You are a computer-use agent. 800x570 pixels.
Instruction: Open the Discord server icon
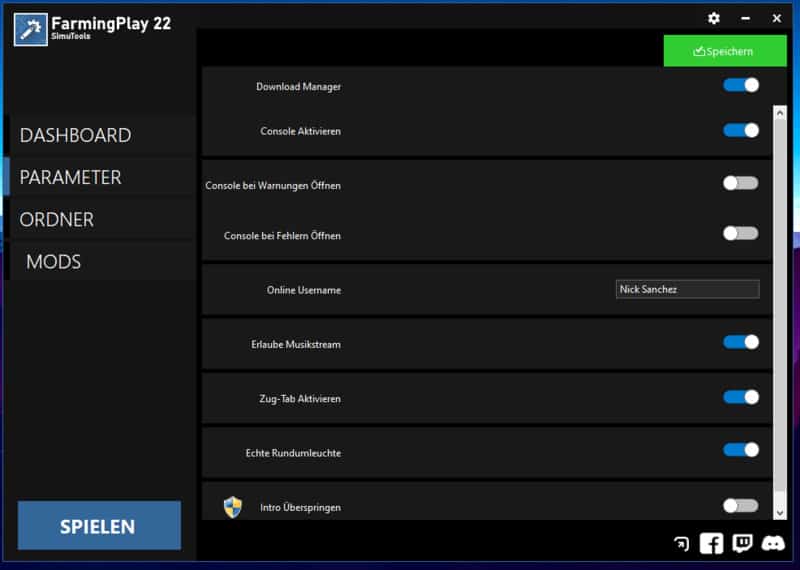773,544
